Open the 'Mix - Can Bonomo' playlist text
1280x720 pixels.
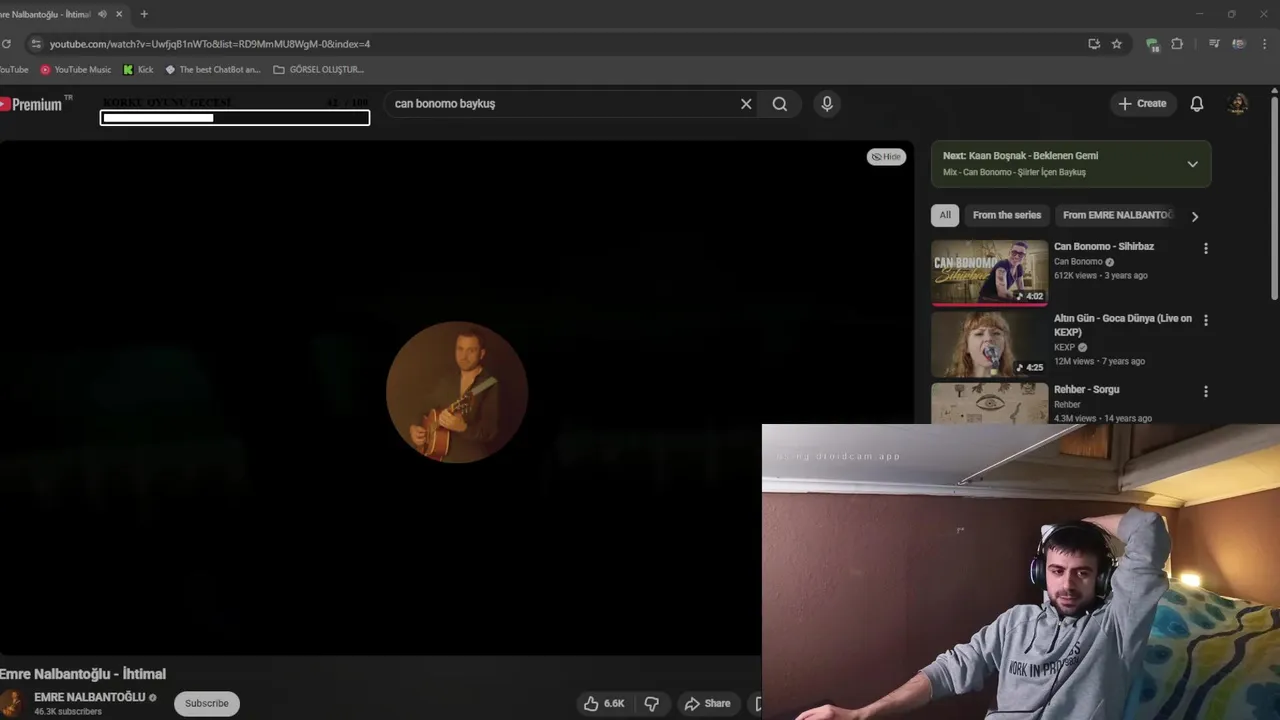tap(1014, 173)
